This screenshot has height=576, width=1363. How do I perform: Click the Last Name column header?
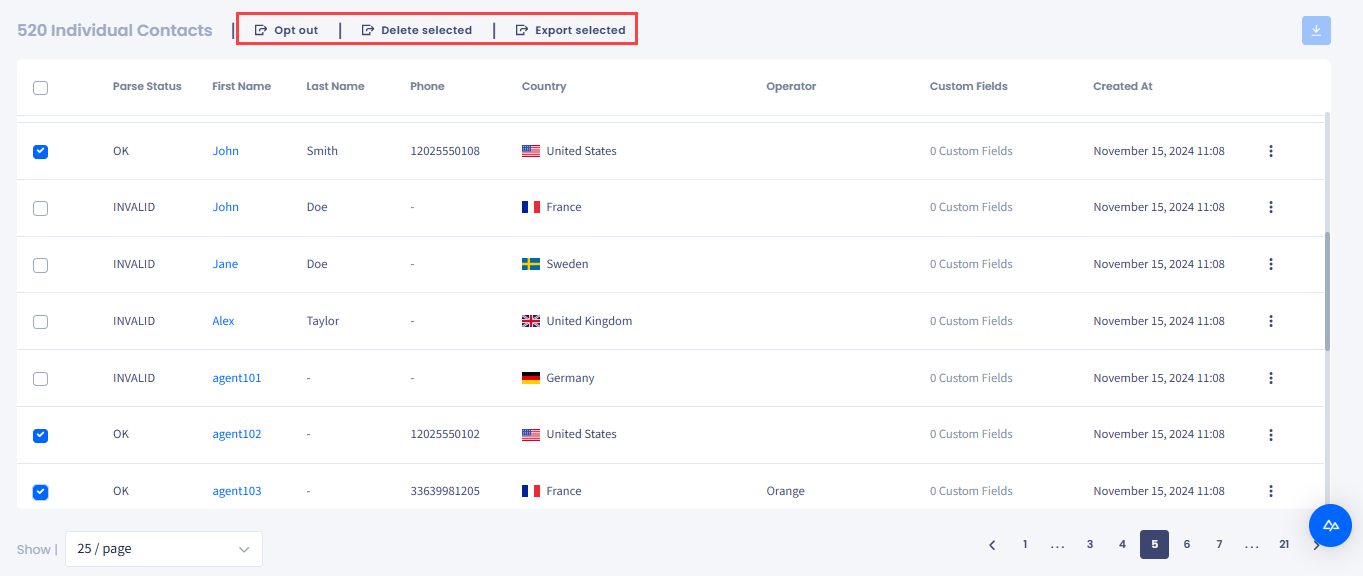point(335,86)
